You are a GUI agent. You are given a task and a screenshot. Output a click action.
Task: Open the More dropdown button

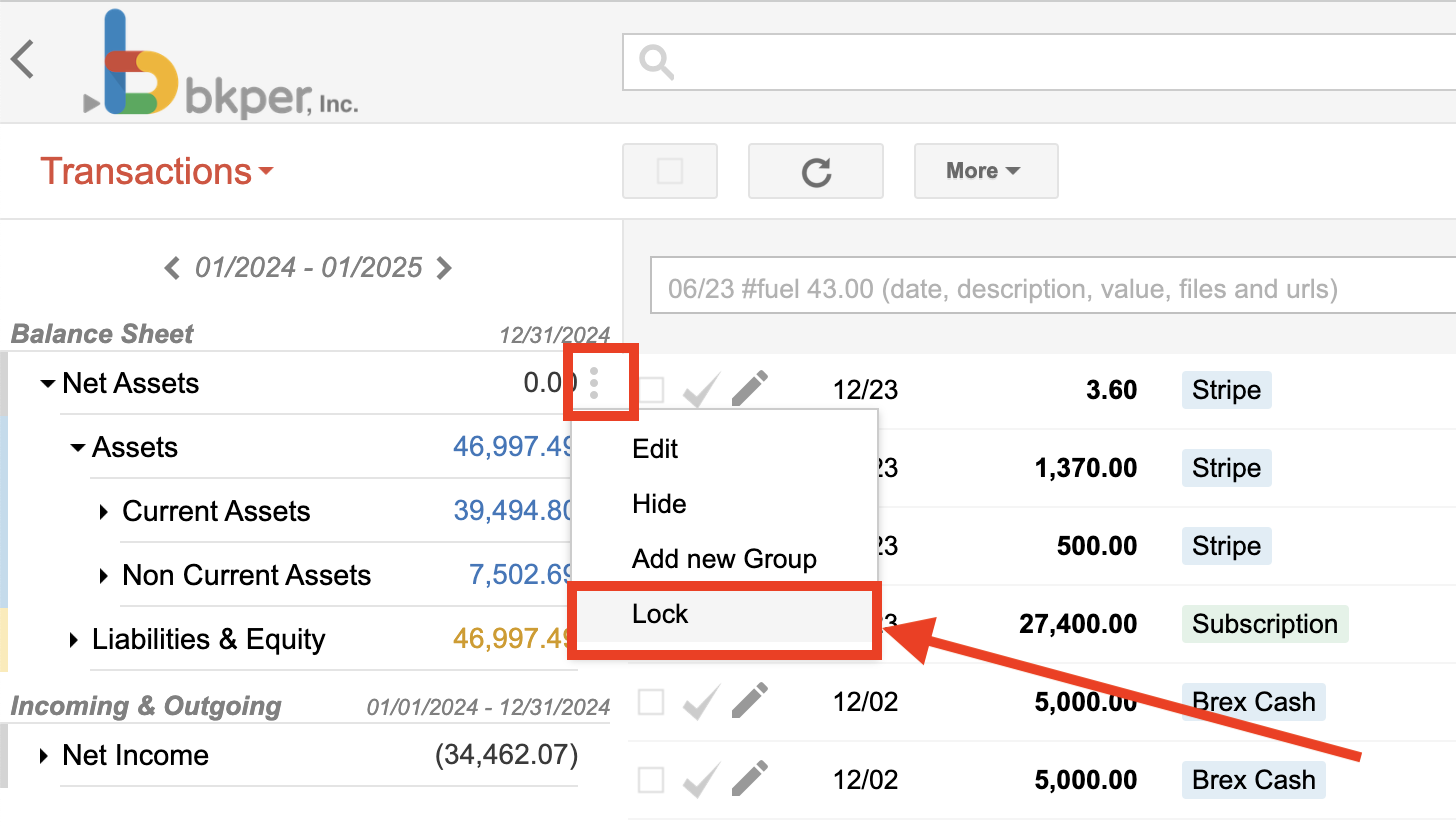[x=985, y=171]
